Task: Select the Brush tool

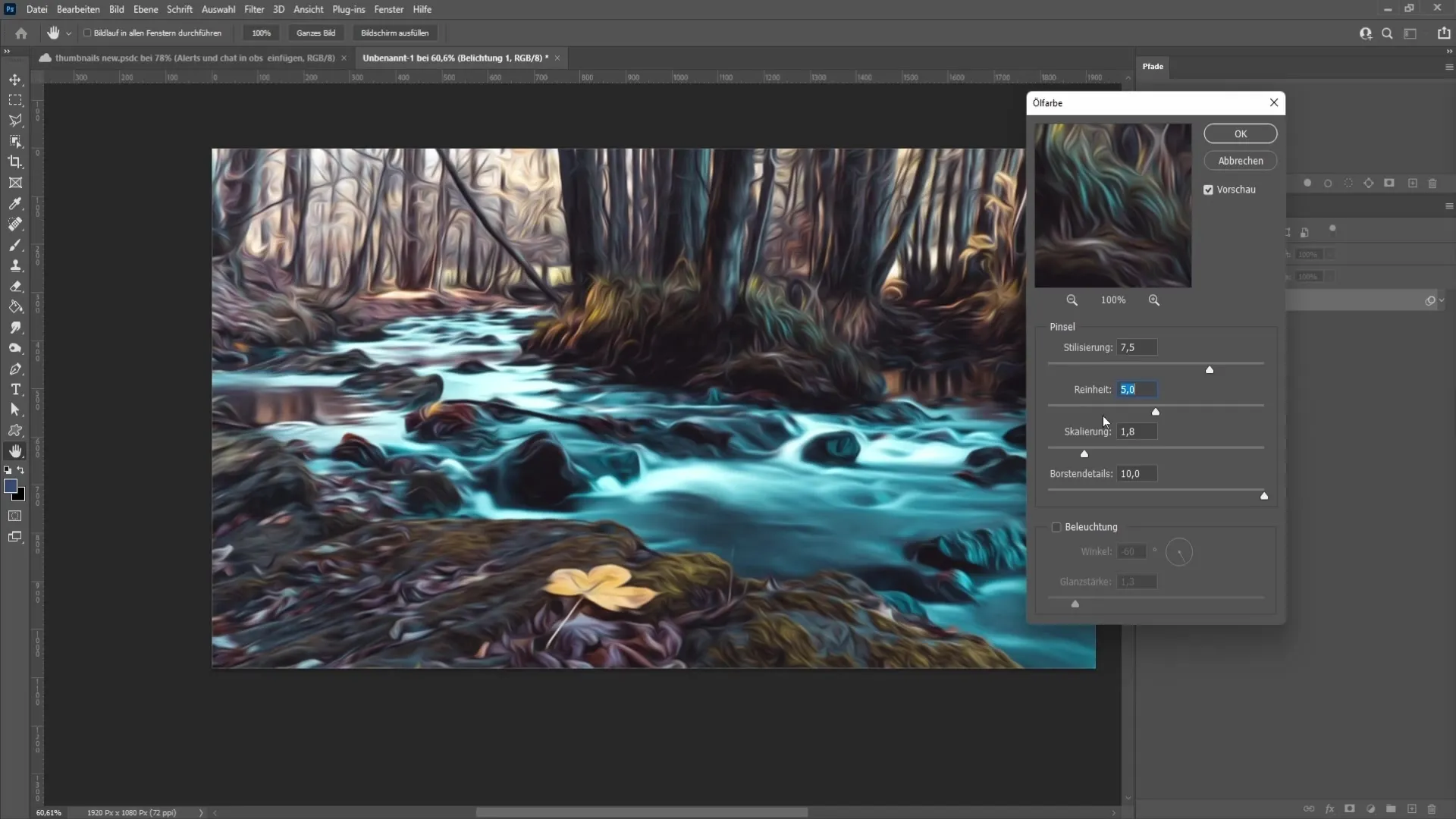Action: [x=15, y=245]
